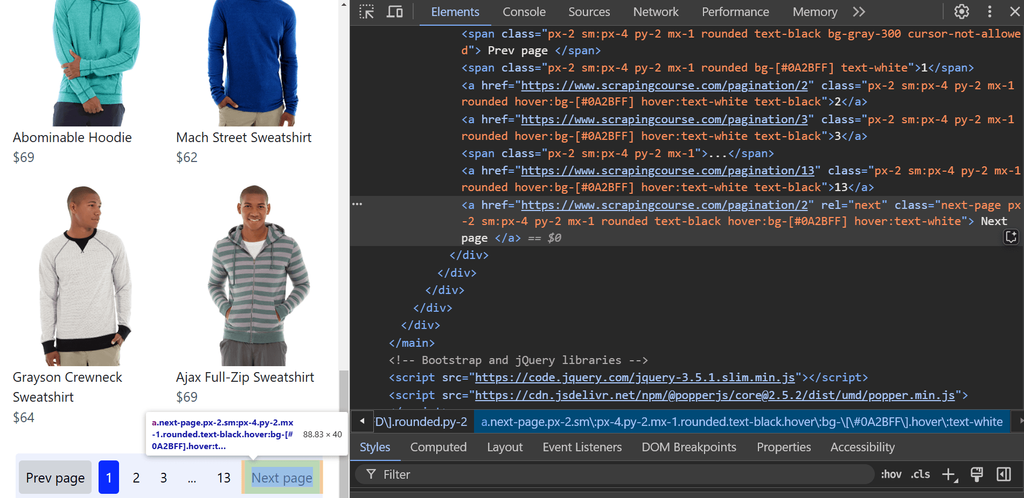Go to page 13 in webpage pagination
This screenshot has height=498, width=1024.
coord(224,478)
